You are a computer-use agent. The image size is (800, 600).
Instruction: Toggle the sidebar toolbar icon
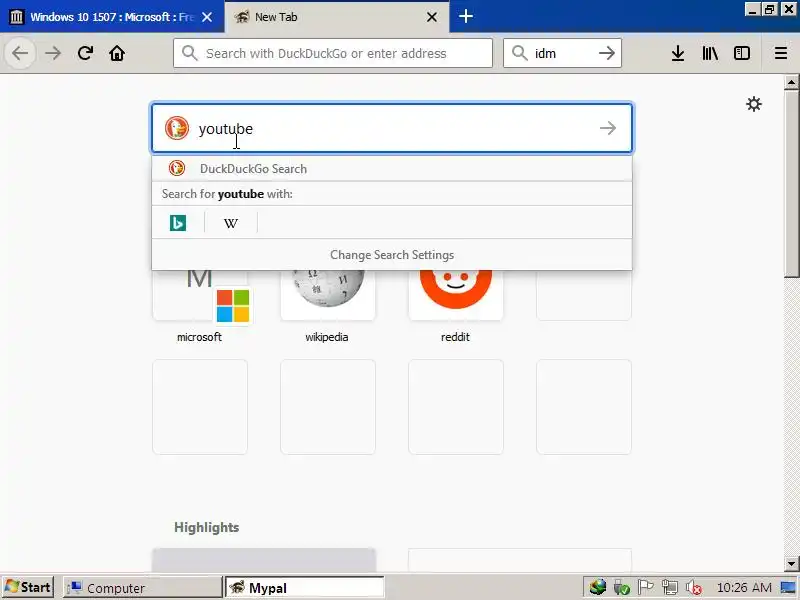742,53
